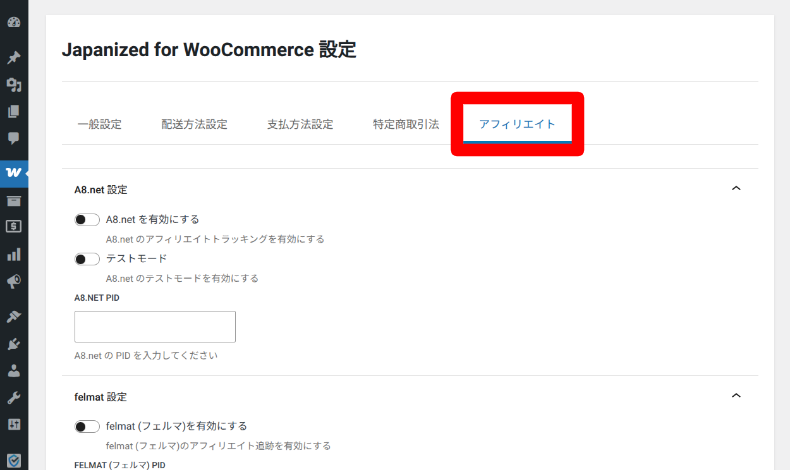Open the WordPress Dashboard icon
Image resolution: width=790 pixels, height=470 pixels.
click(x=14, y=22)
